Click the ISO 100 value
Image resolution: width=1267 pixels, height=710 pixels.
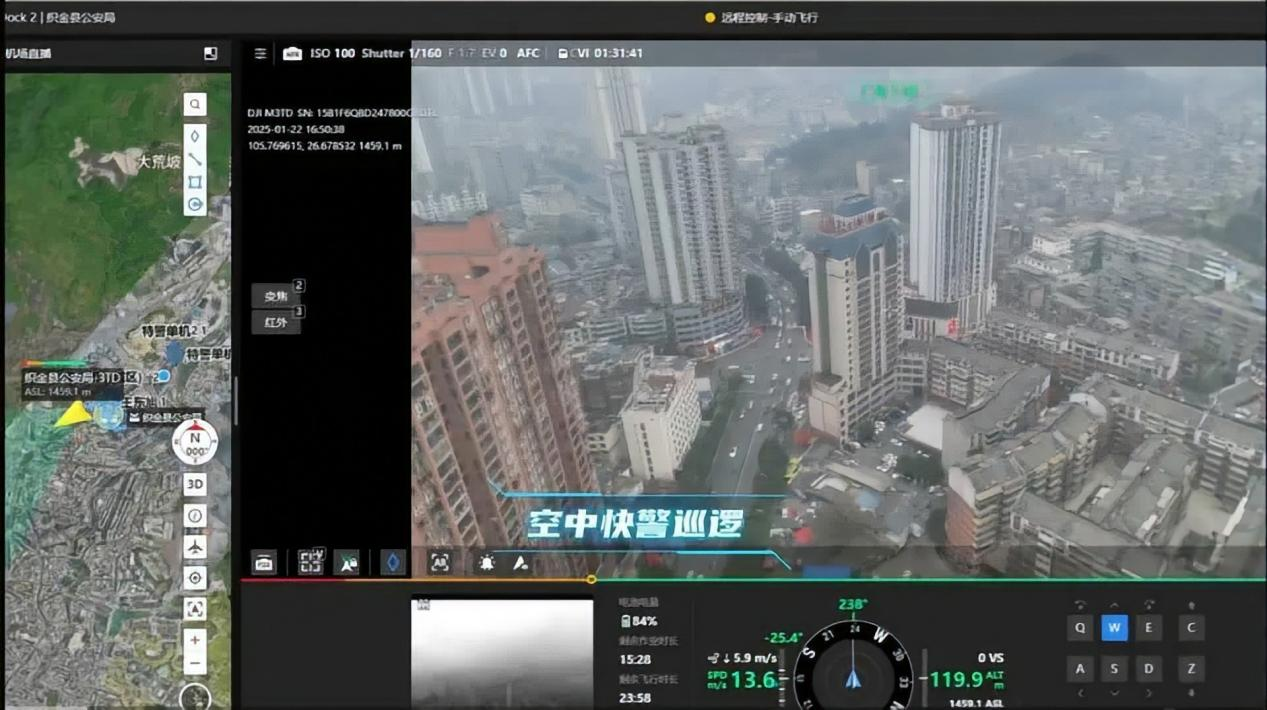(x=332, y=53)
